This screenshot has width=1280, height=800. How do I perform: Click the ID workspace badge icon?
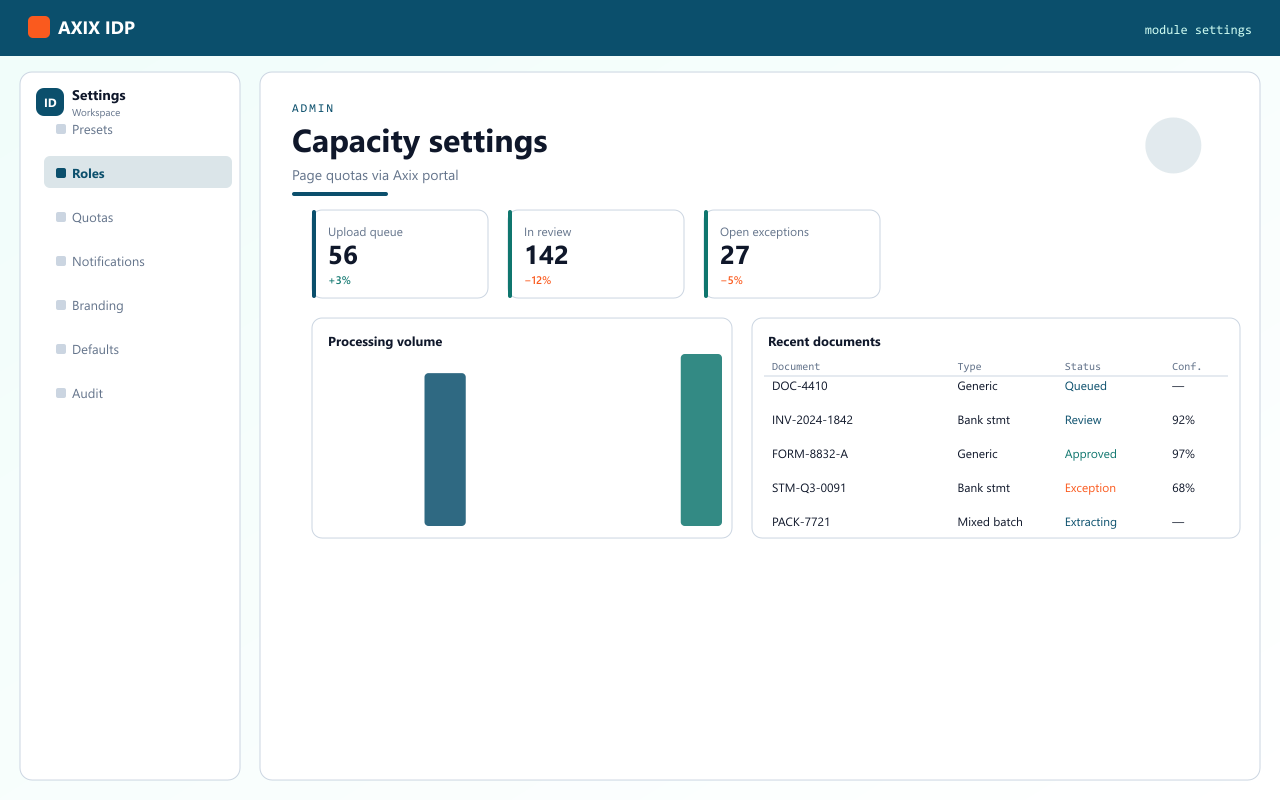click(50, 102)
